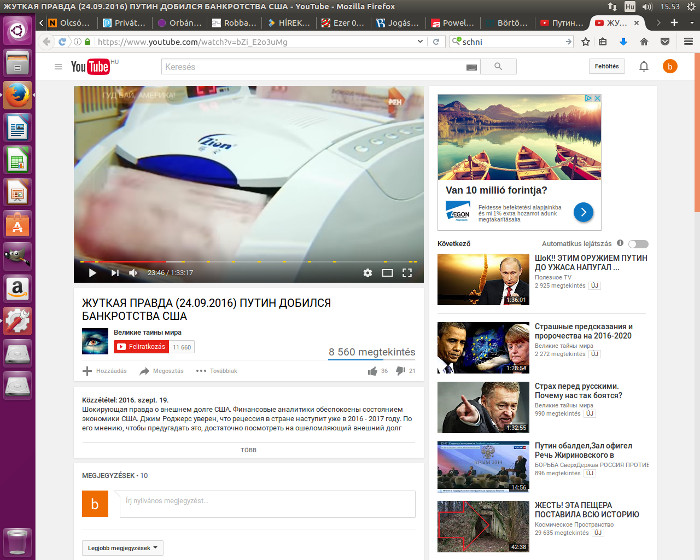Mute the video with the speaker icon
Viewport: 700px width, 560px height.
133,272
